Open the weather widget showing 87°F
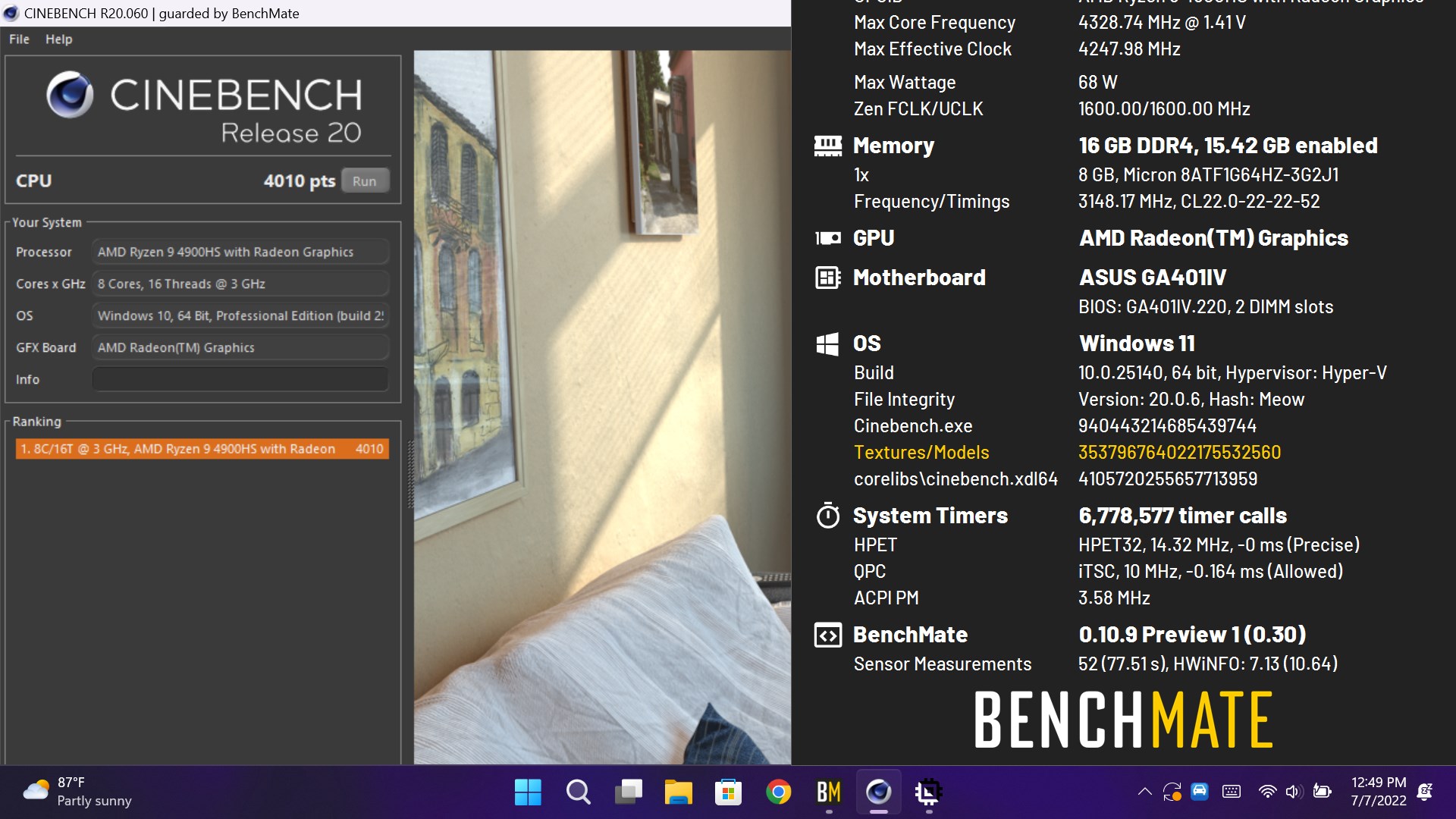Image resolution: width=1456 pixels, height=819 pixels. [x=78, y=792]
